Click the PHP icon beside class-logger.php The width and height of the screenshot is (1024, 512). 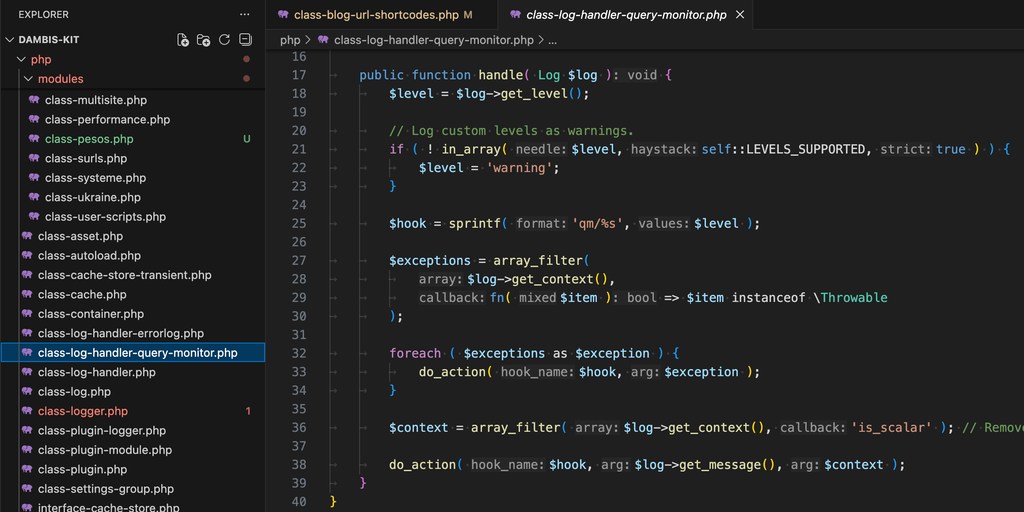(27, 411)
